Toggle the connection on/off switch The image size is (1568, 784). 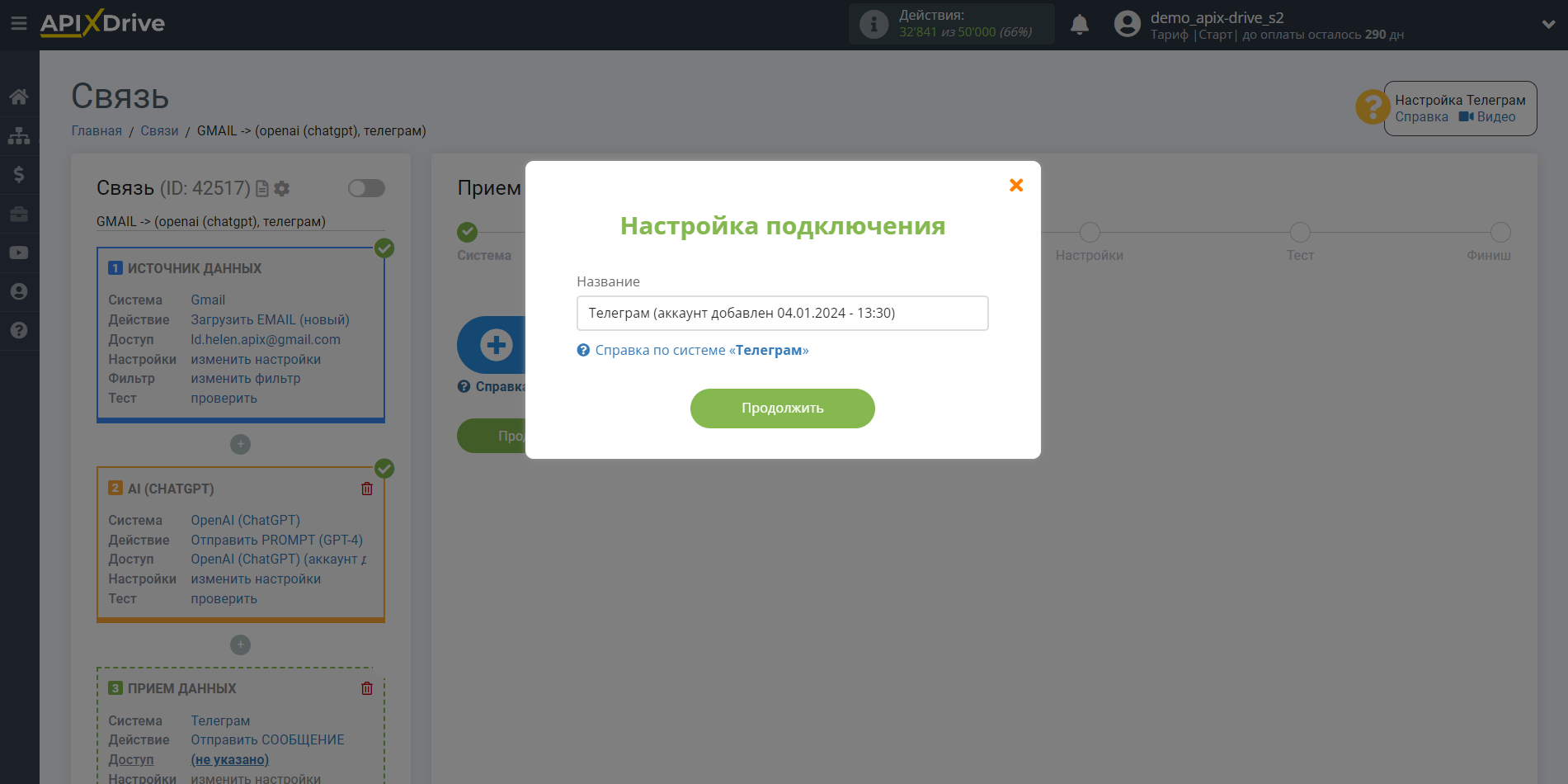tap(366, 188)
